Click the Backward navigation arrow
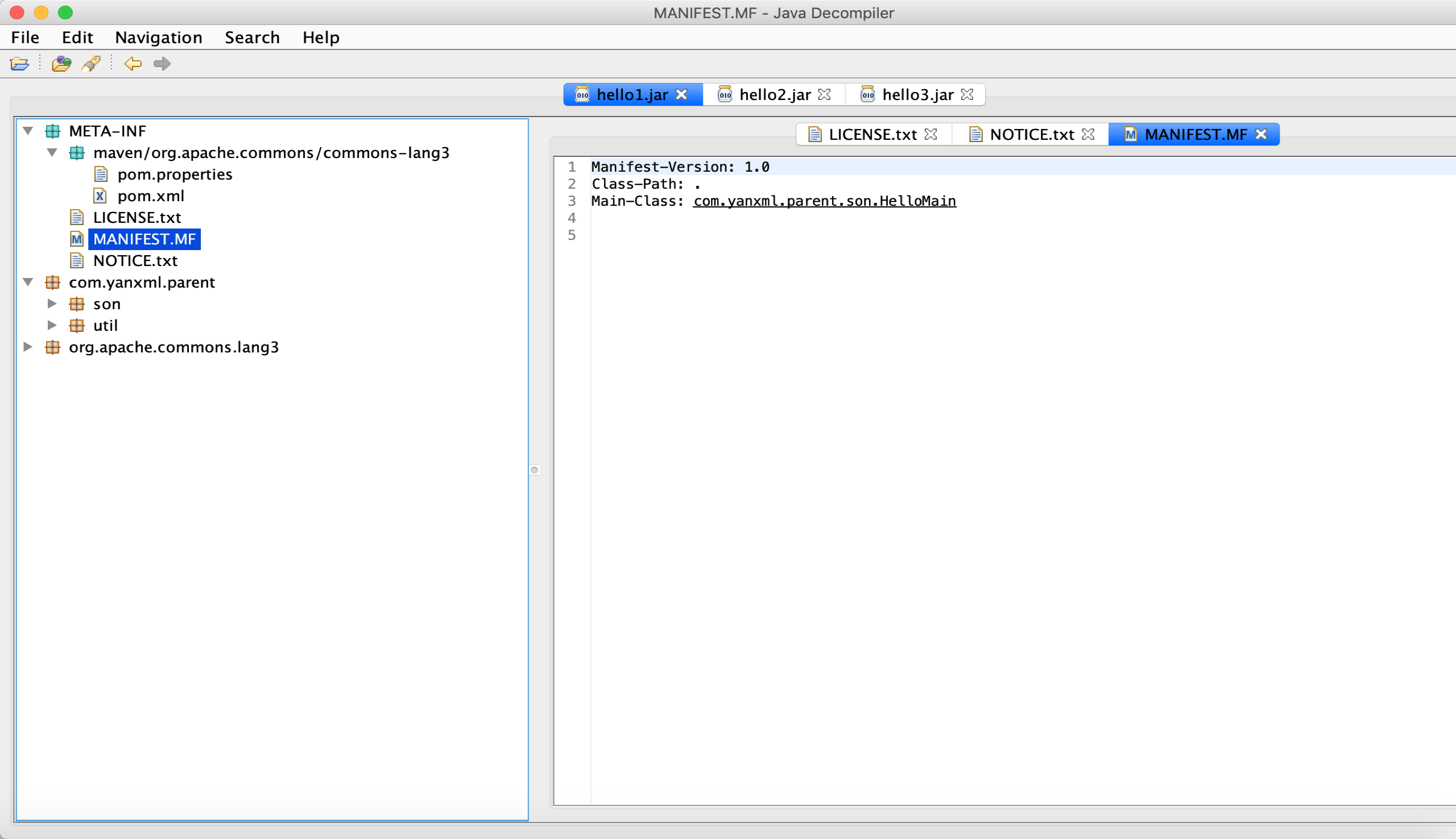Screen dimensions: 1456x839 coord(133,64)
